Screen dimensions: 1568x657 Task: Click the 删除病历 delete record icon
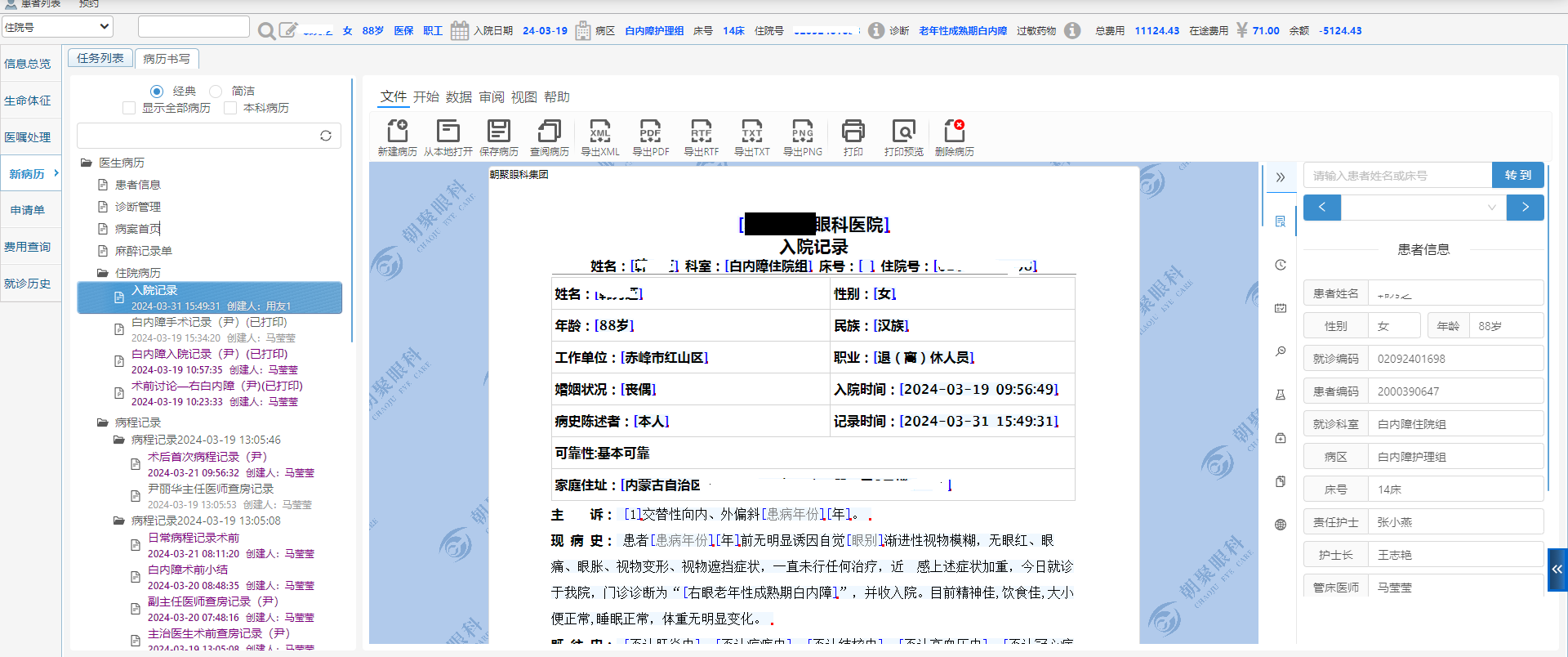(955, 131)
